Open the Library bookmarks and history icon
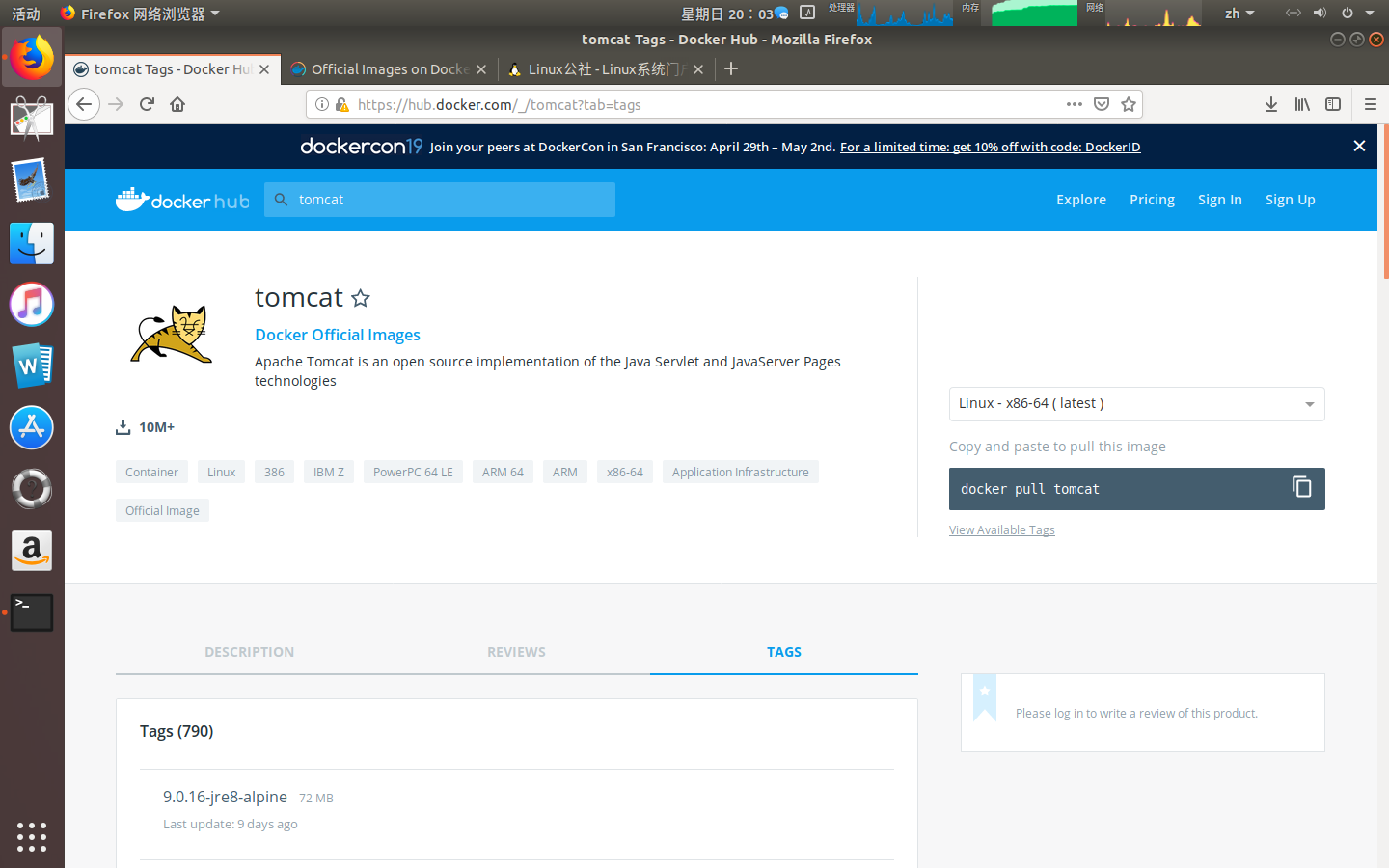The image size is (1389, 868). [1302, 104]
